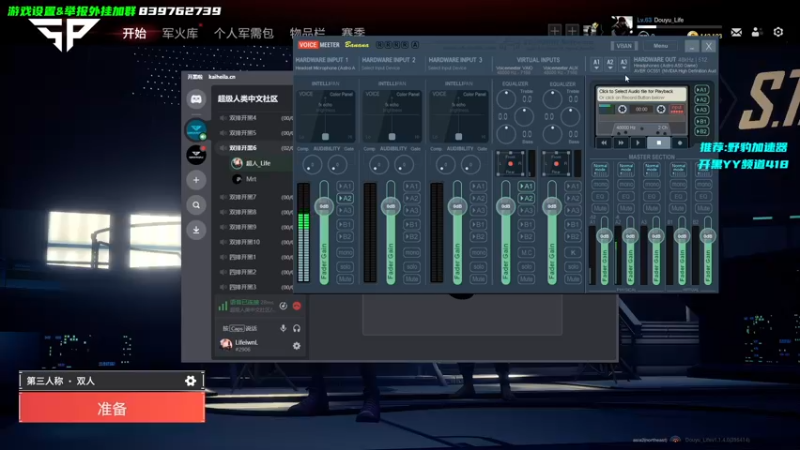Open A2 hardware out device dropdown
The width and height of the screenshot is (800, 450).
click(x=610, y=64)
